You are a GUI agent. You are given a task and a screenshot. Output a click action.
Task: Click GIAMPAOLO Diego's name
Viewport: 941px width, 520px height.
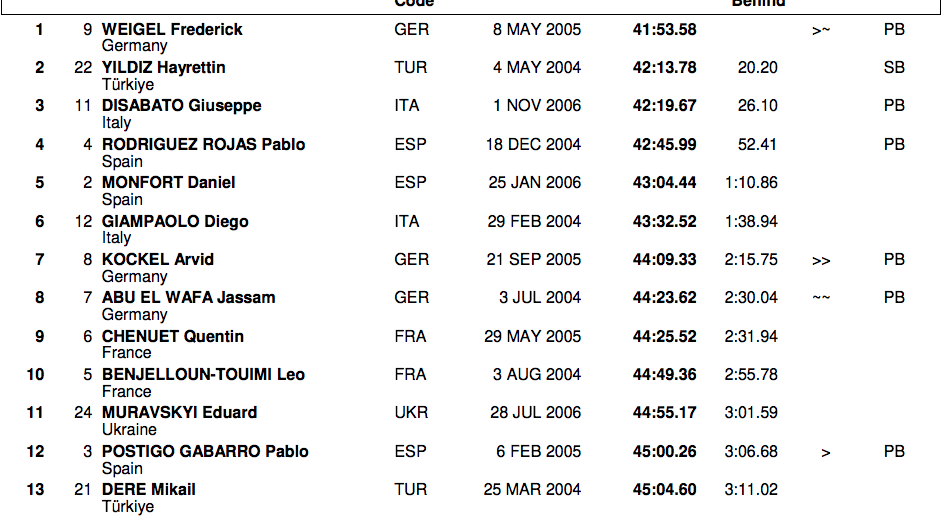[x=174, y=222]
